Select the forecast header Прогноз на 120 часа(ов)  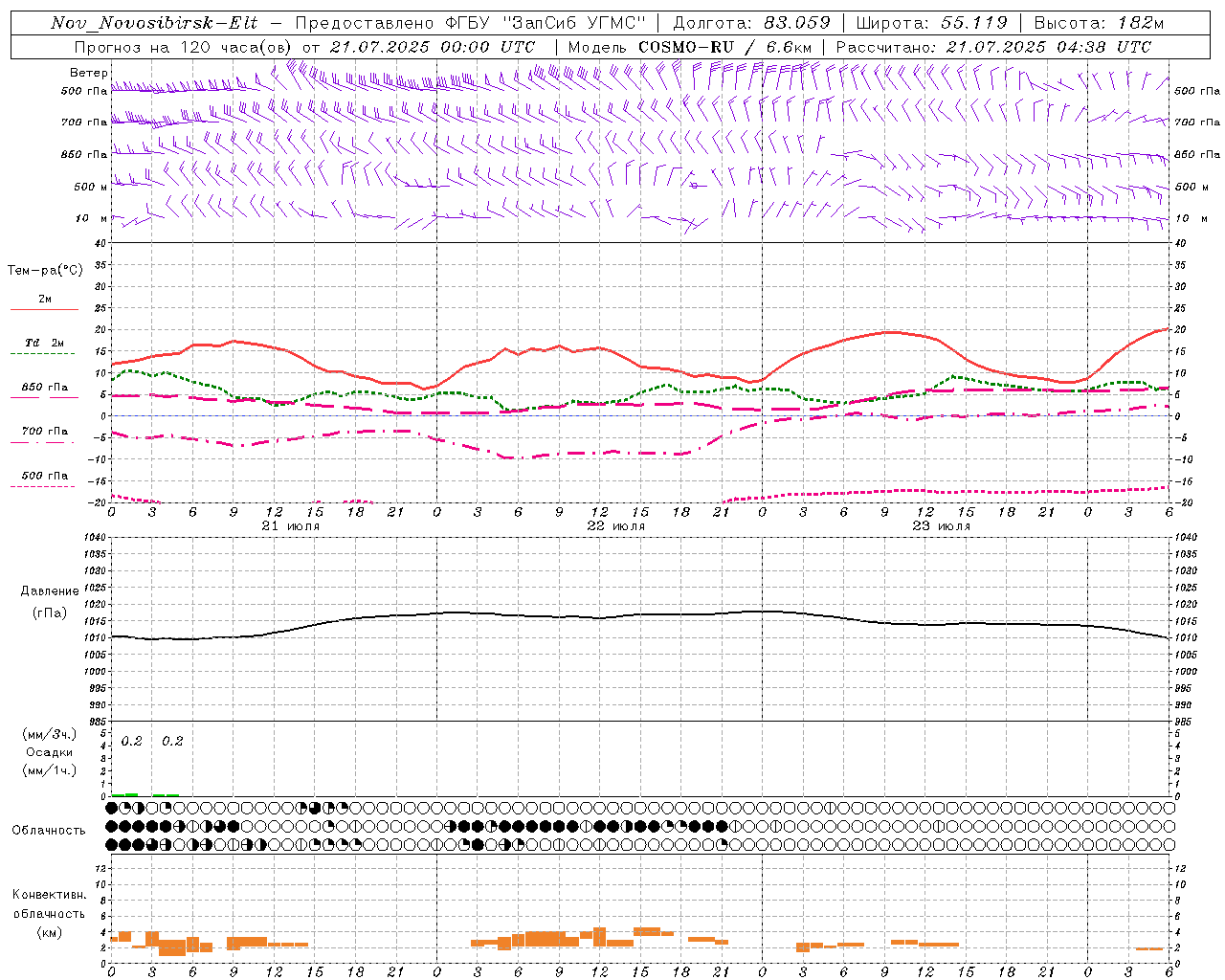coord(184,47)
